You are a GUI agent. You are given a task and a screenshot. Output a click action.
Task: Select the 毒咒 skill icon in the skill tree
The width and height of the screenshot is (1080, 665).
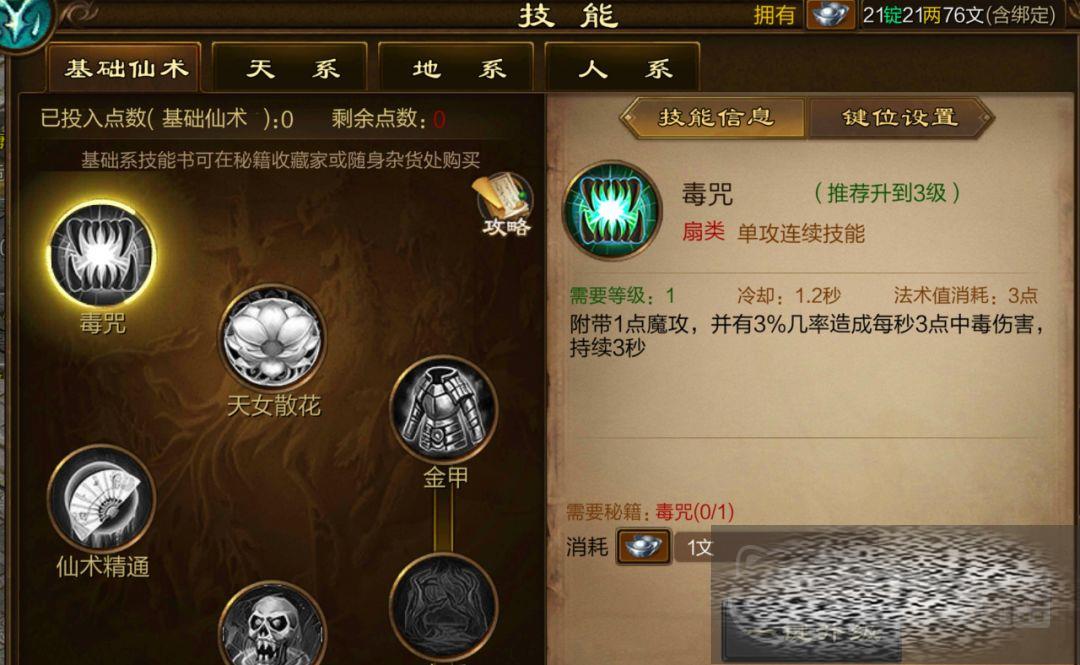pyautogui.click(x=103, y=254)
